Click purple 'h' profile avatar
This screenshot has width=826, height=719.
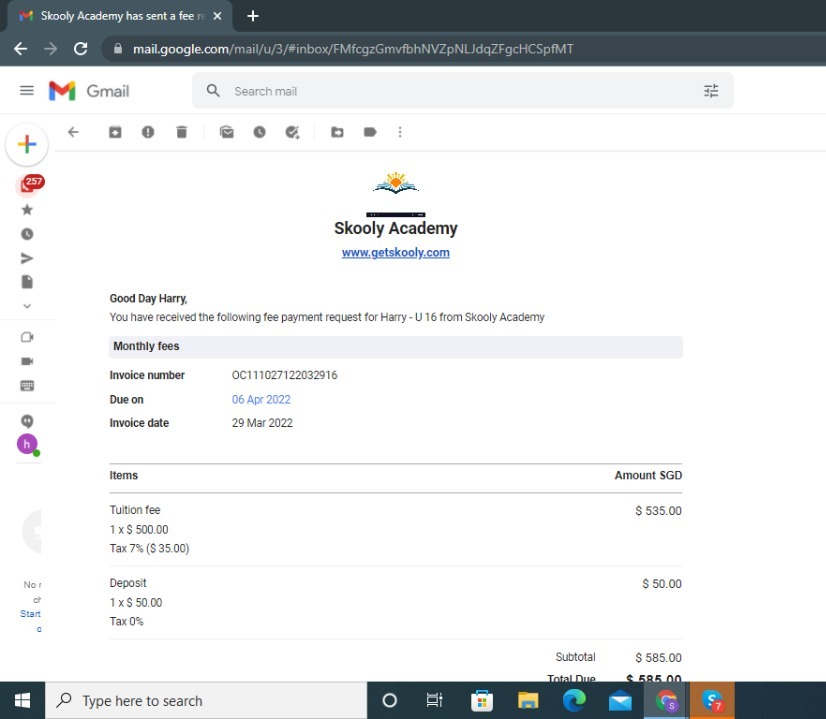pos(27,445)
